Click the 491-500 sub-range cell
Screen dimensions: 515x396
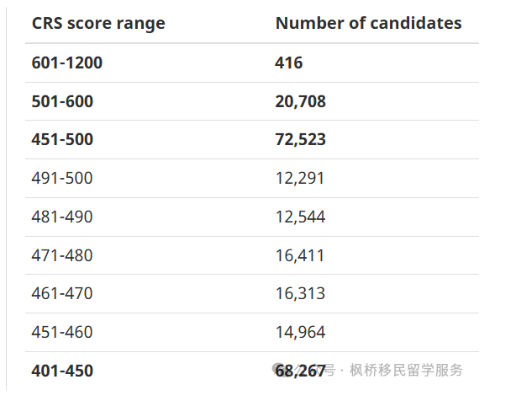[62, 178]
